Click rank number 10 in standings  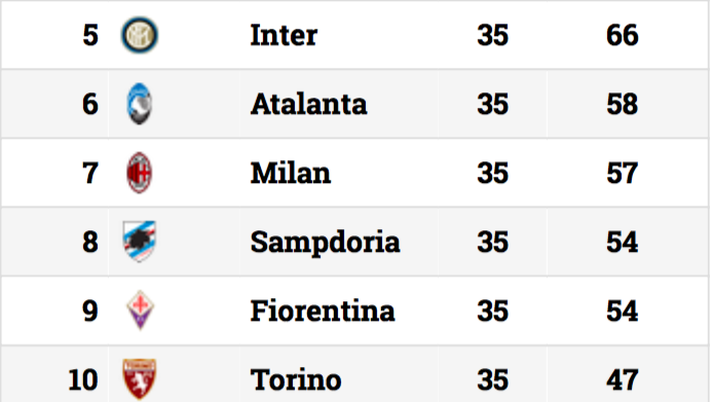(x=83, y=380)
